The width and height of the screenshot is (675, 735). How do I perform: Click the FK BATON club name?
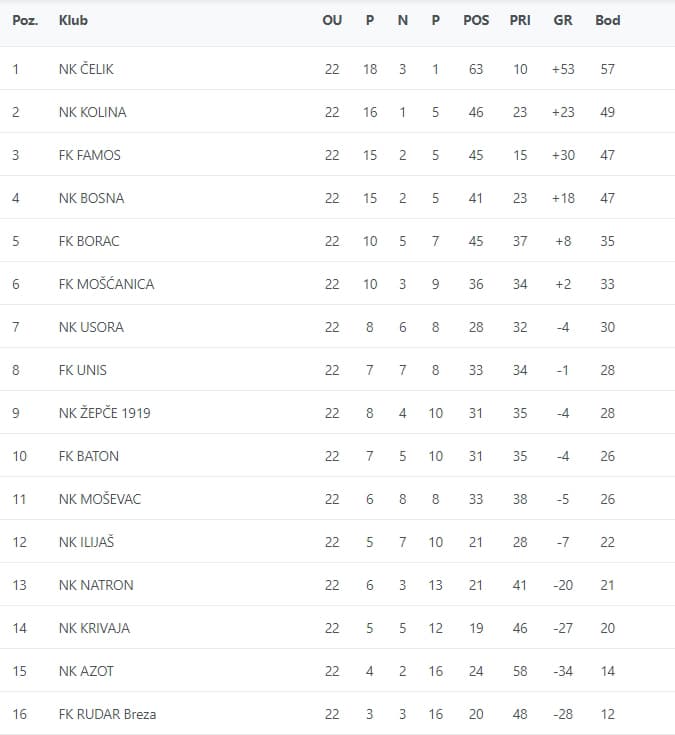coord(89,456)
